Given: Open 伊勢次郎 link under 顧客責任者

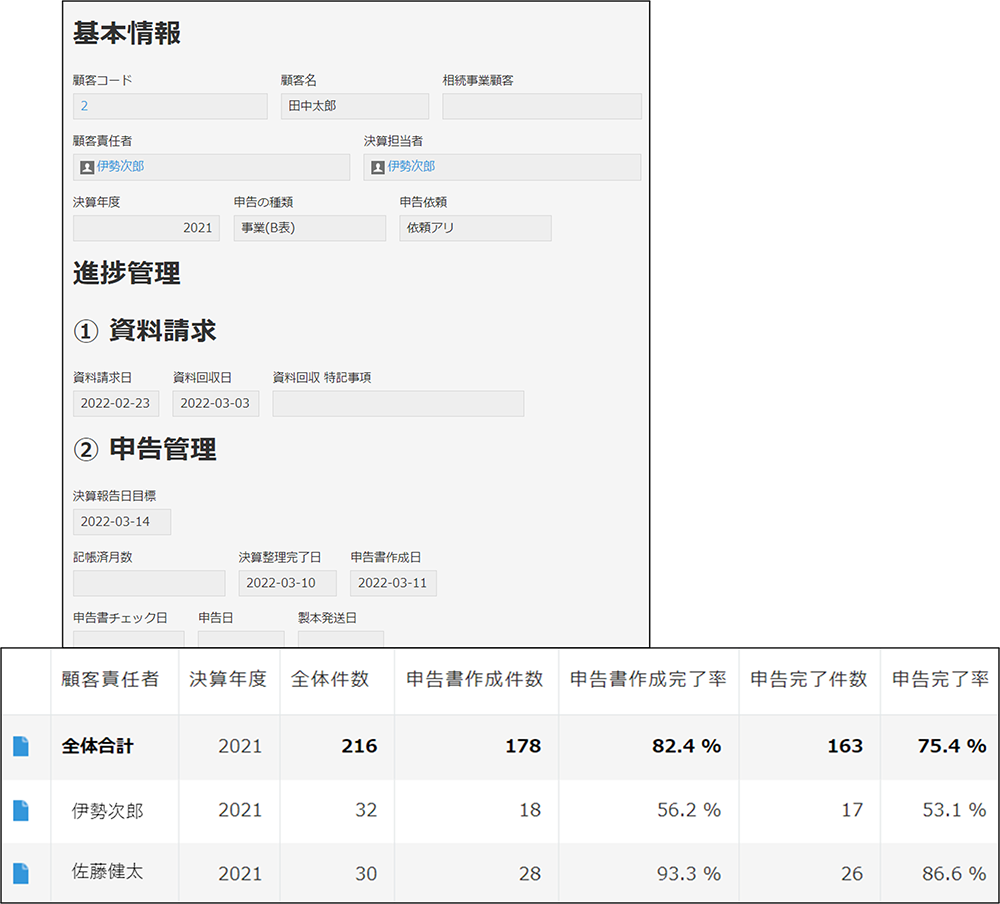Looking at the screenshot, I should click(x=120, y=167).
